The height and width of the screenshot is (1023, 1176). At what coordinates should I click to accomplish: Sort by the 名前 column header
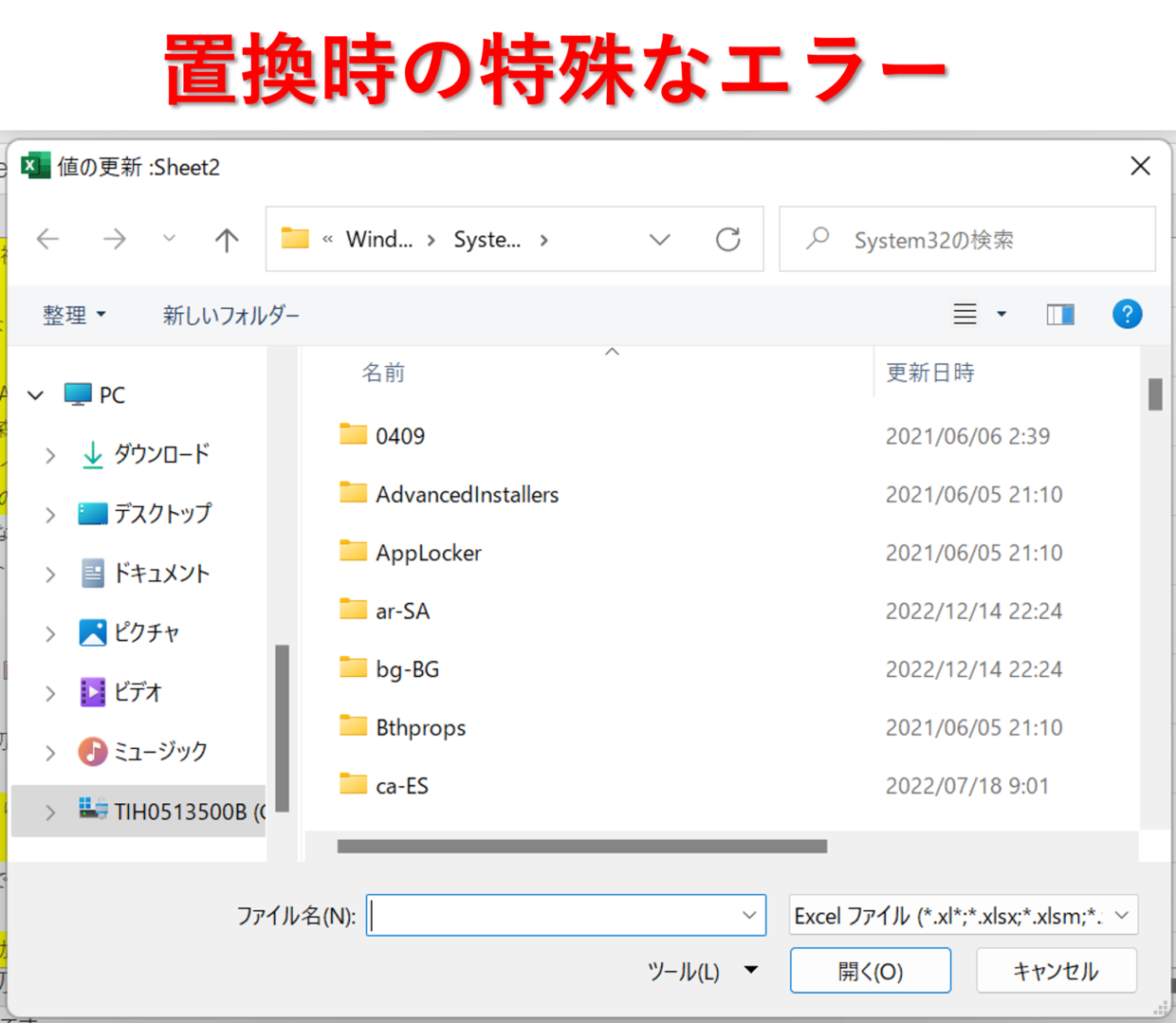click(x=383, y=373)
